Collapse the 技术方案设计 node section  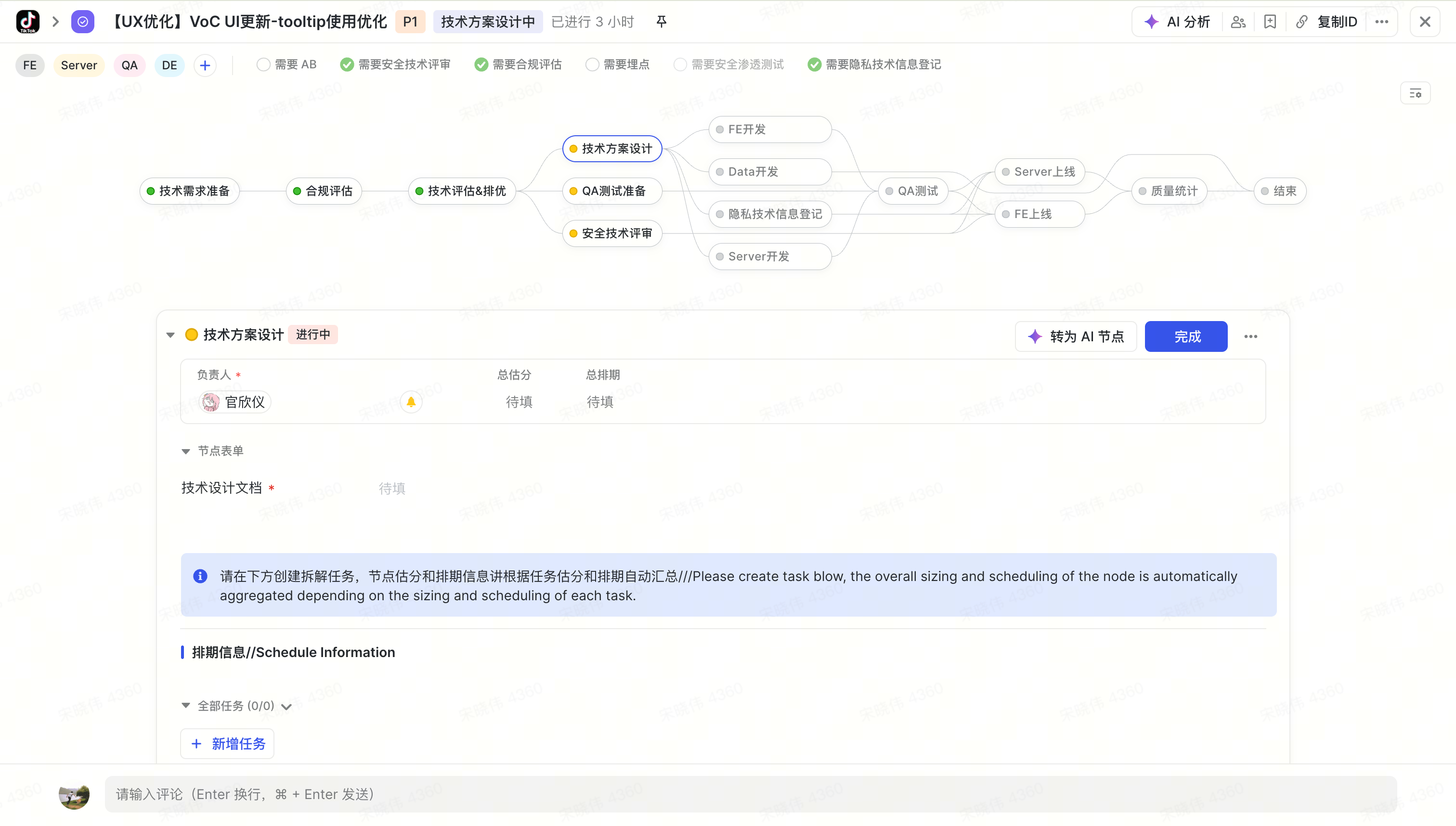170,336
